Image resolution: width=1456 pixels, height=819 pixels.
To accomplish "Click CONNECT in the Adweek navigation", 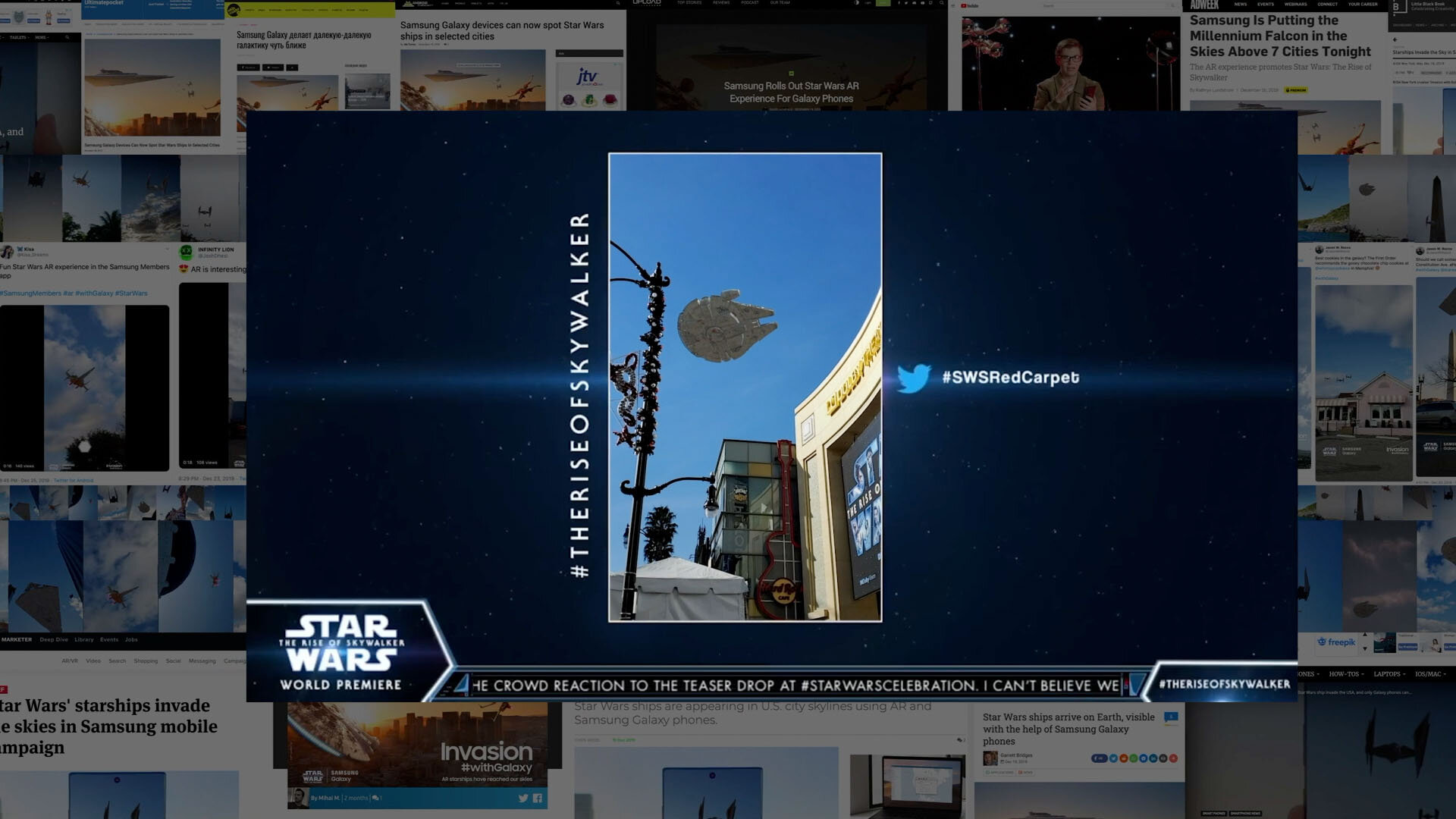I will [x=1327, y=5].
